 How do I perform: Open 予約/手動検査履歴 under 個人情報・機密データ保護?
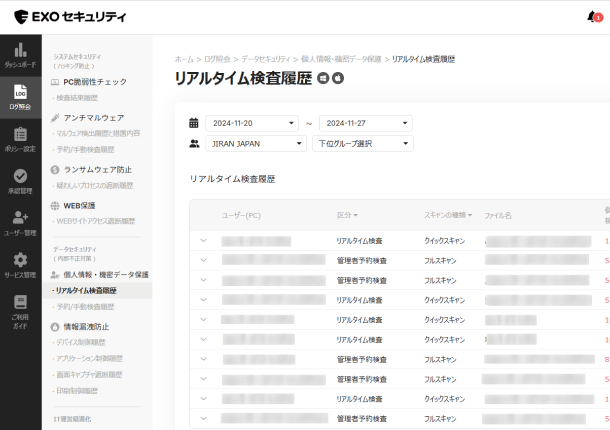85,307
